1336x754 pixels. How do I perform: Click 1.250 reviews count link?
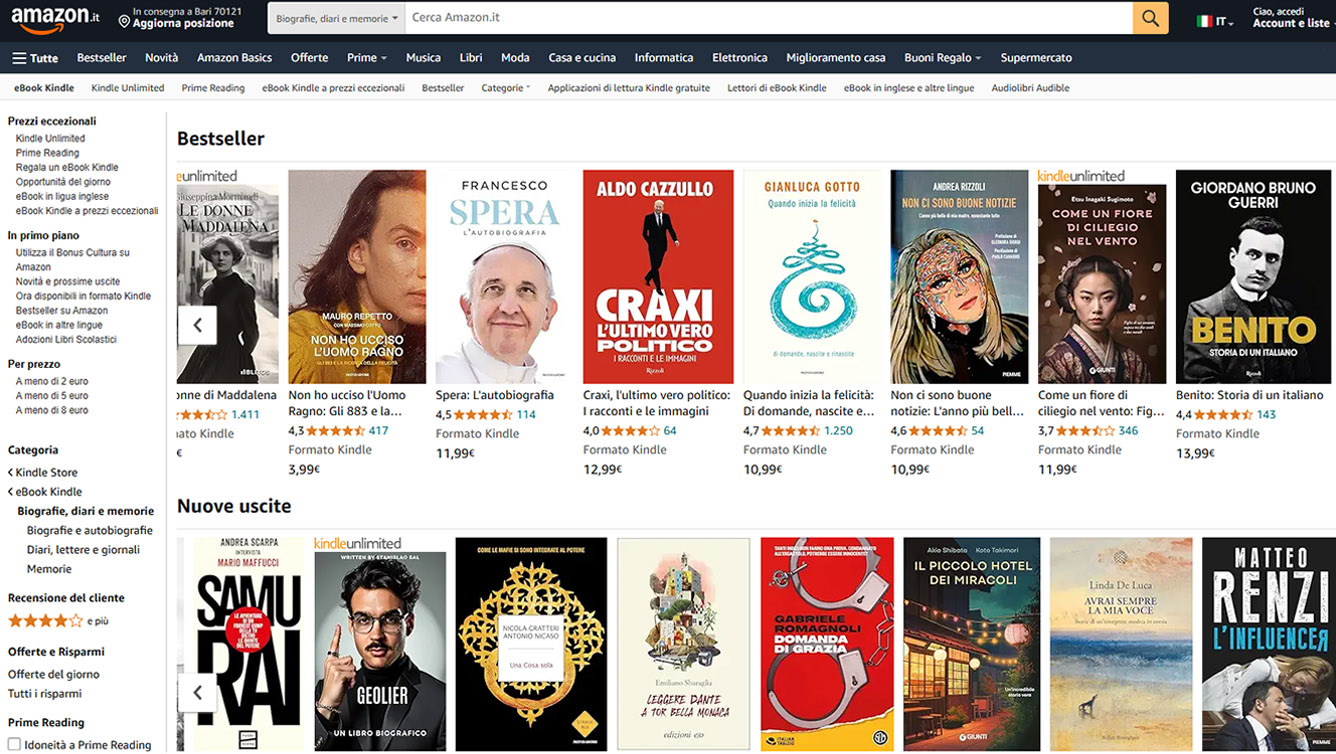coord(838,431)
